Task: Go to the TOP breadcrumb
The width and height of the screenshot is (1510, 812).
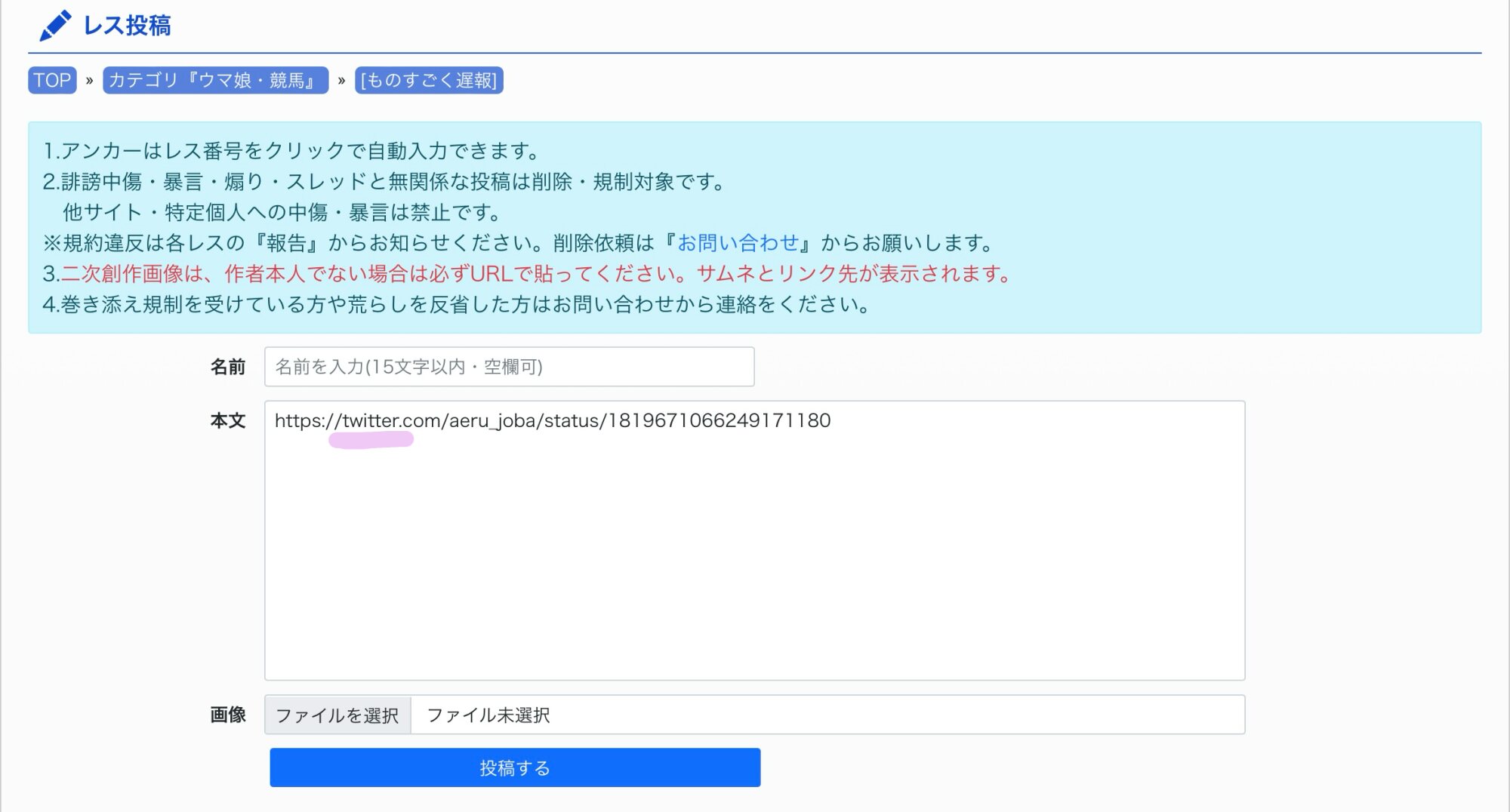Action: pyautogui.click(x=52, y=80)
